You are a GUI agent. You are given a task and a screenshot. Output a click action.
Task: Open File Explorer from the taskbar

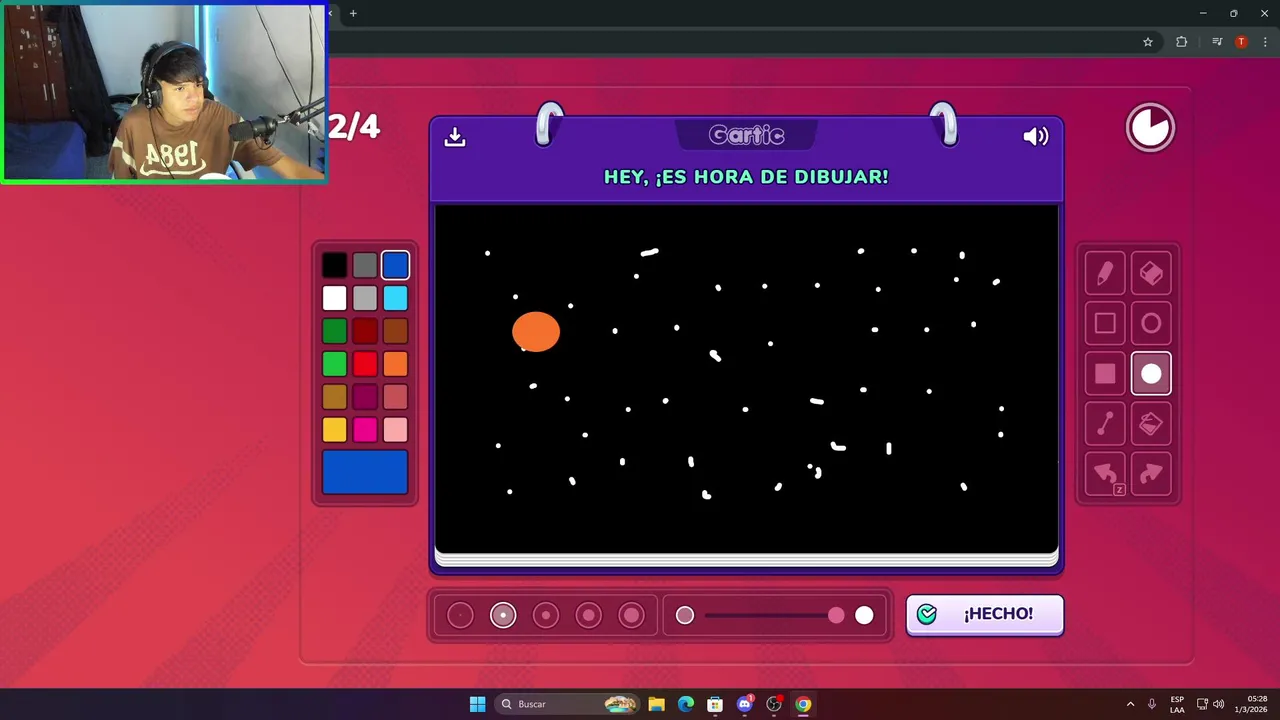click(x=656, y=704)
